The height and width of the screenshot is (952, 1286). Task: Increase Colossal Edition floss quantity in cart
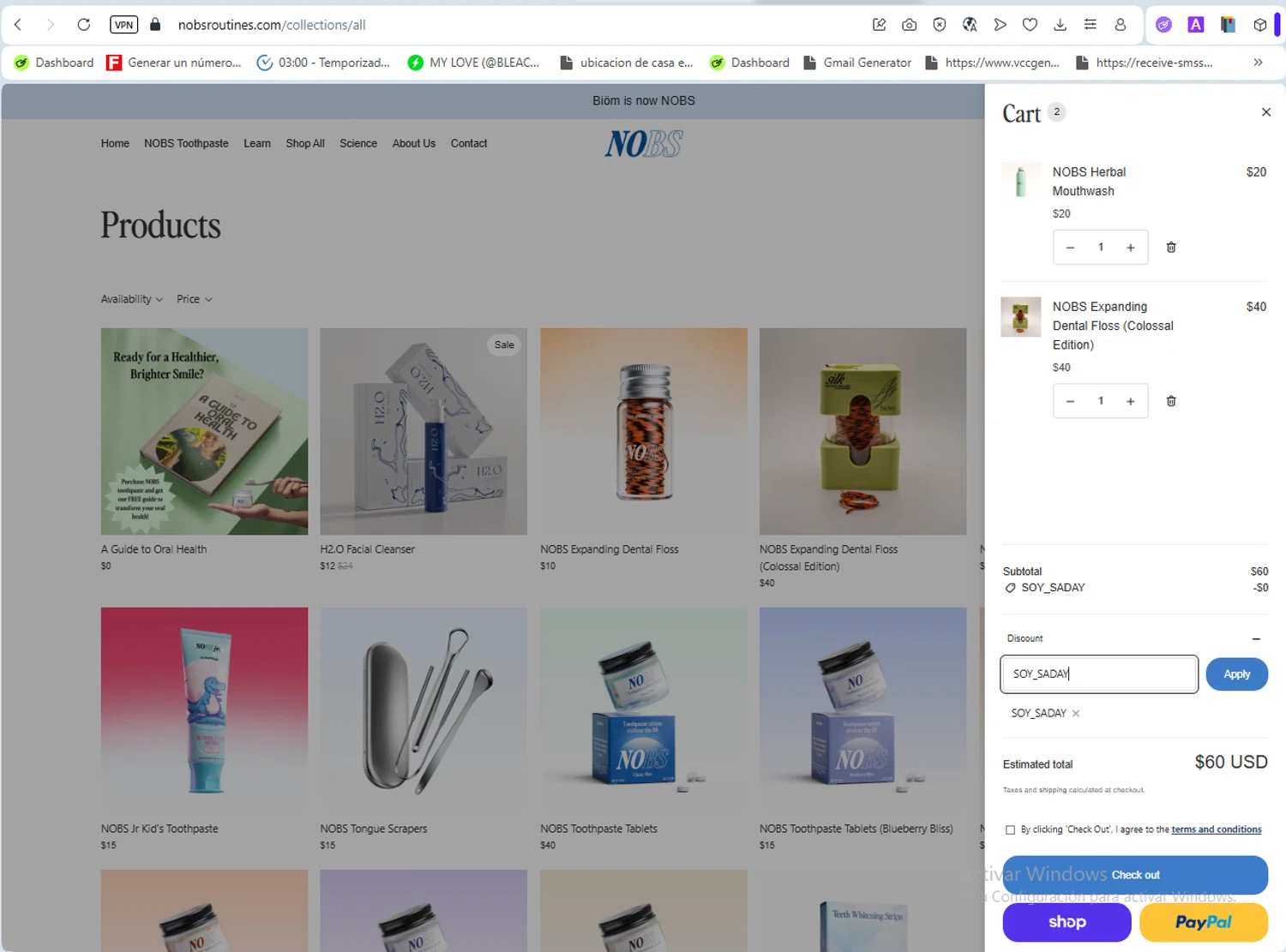(1130, 401)
